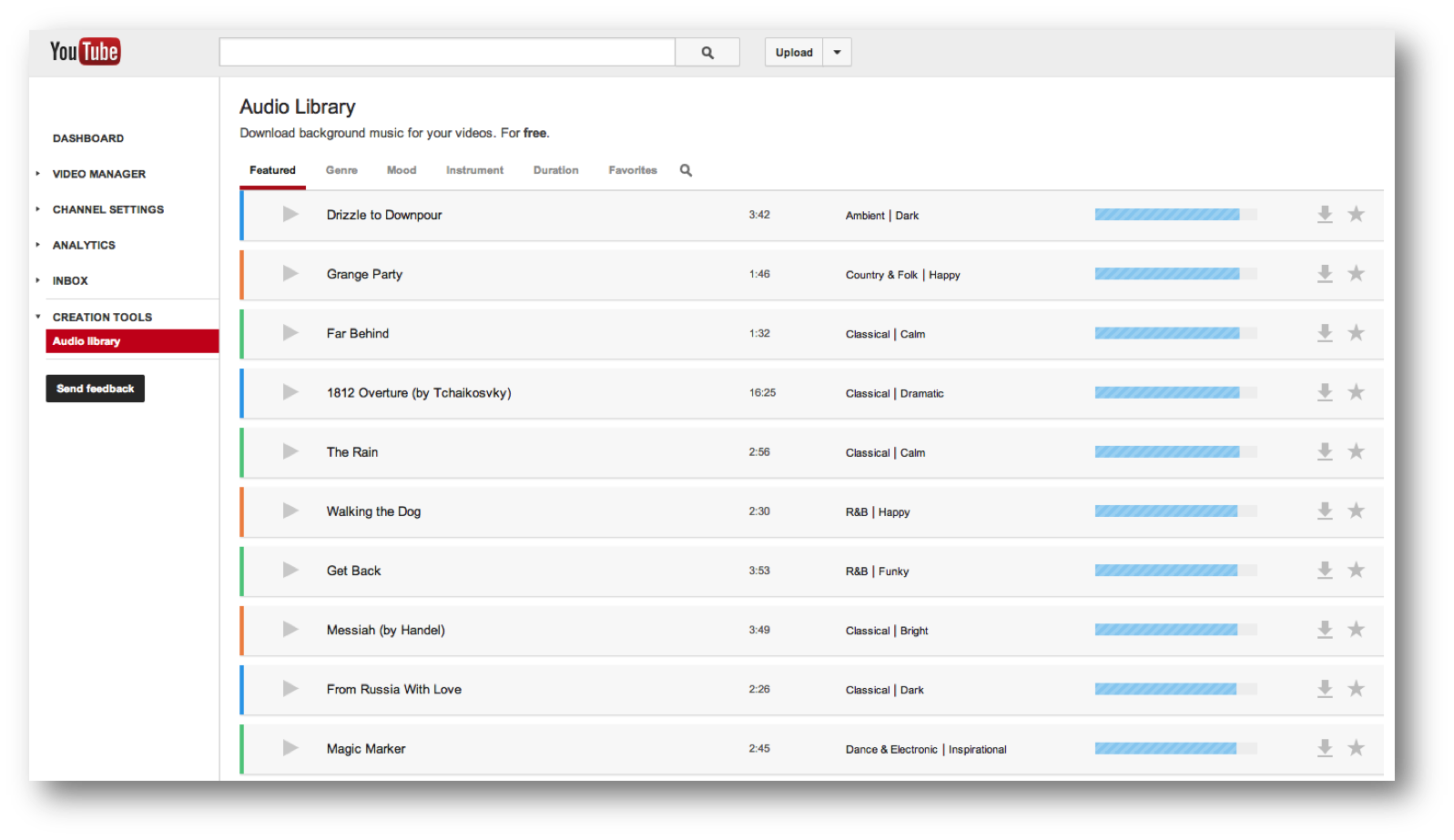
Task: Star the Walking the Dog track
Action: point(1356,511)
